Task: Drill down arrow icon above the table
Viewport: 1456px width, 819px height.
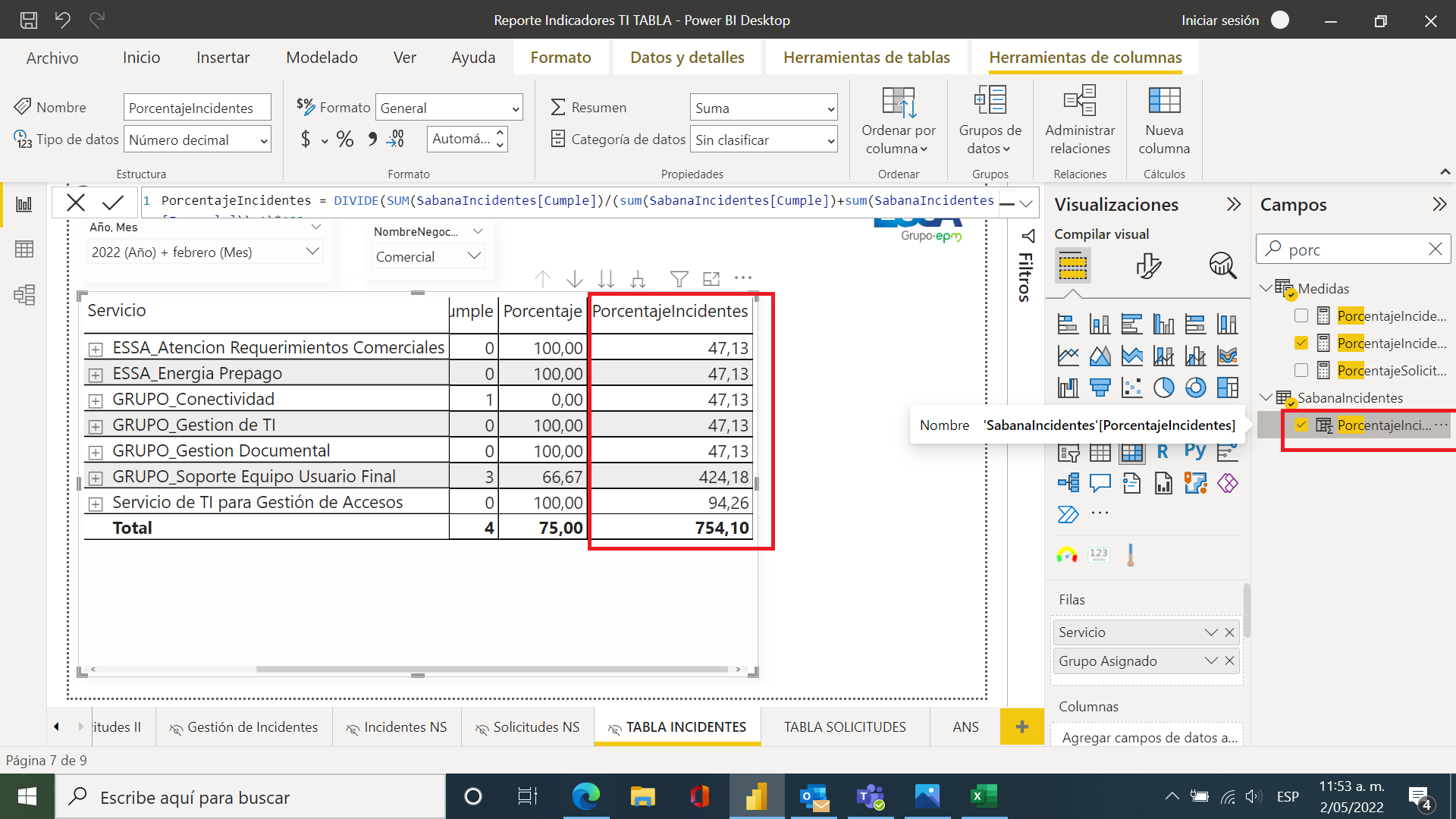Action: coord(575,279)
